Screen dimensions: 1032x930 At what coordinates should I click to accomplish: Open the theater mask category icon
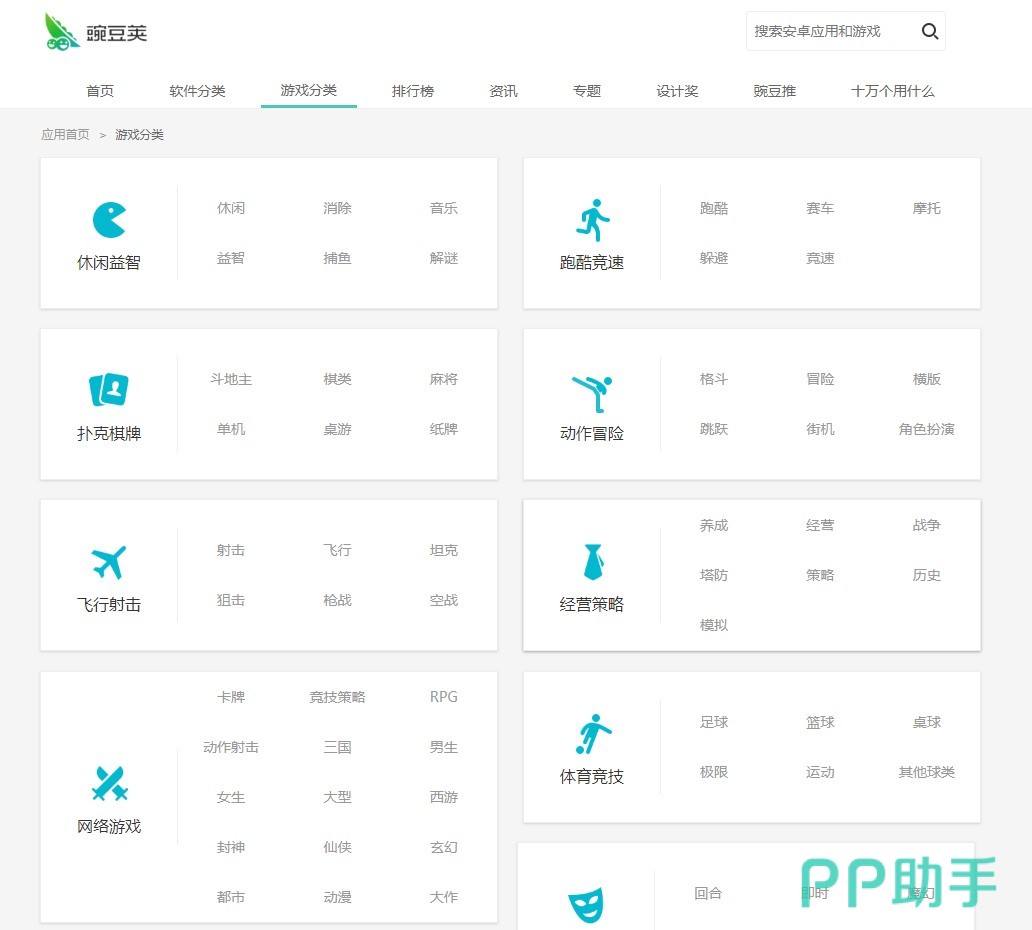585,905
